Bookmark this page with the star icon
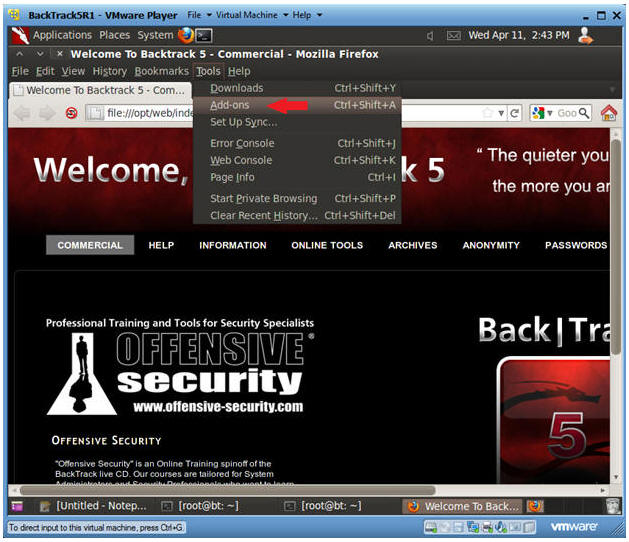Viewport: 629px width, 542px height. pos(487,113)
